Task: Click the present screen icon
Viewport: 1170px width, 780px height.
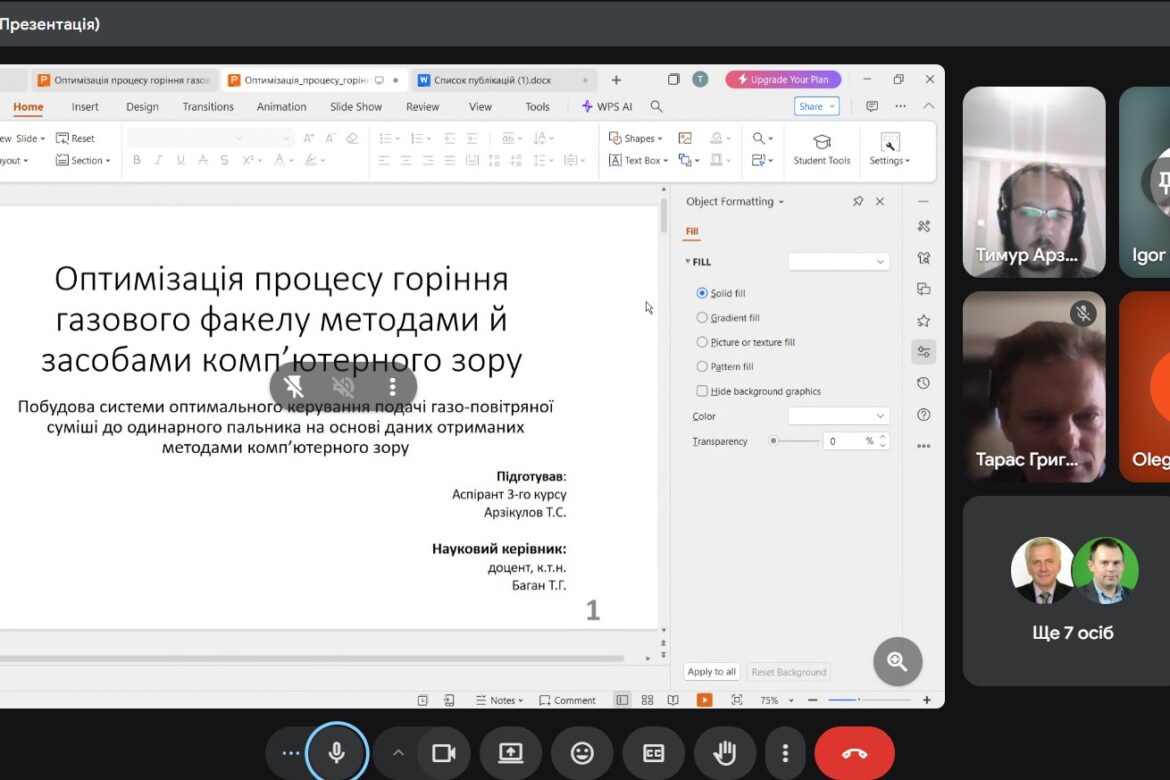Action: pyautogui.click(x=510, y=753)
